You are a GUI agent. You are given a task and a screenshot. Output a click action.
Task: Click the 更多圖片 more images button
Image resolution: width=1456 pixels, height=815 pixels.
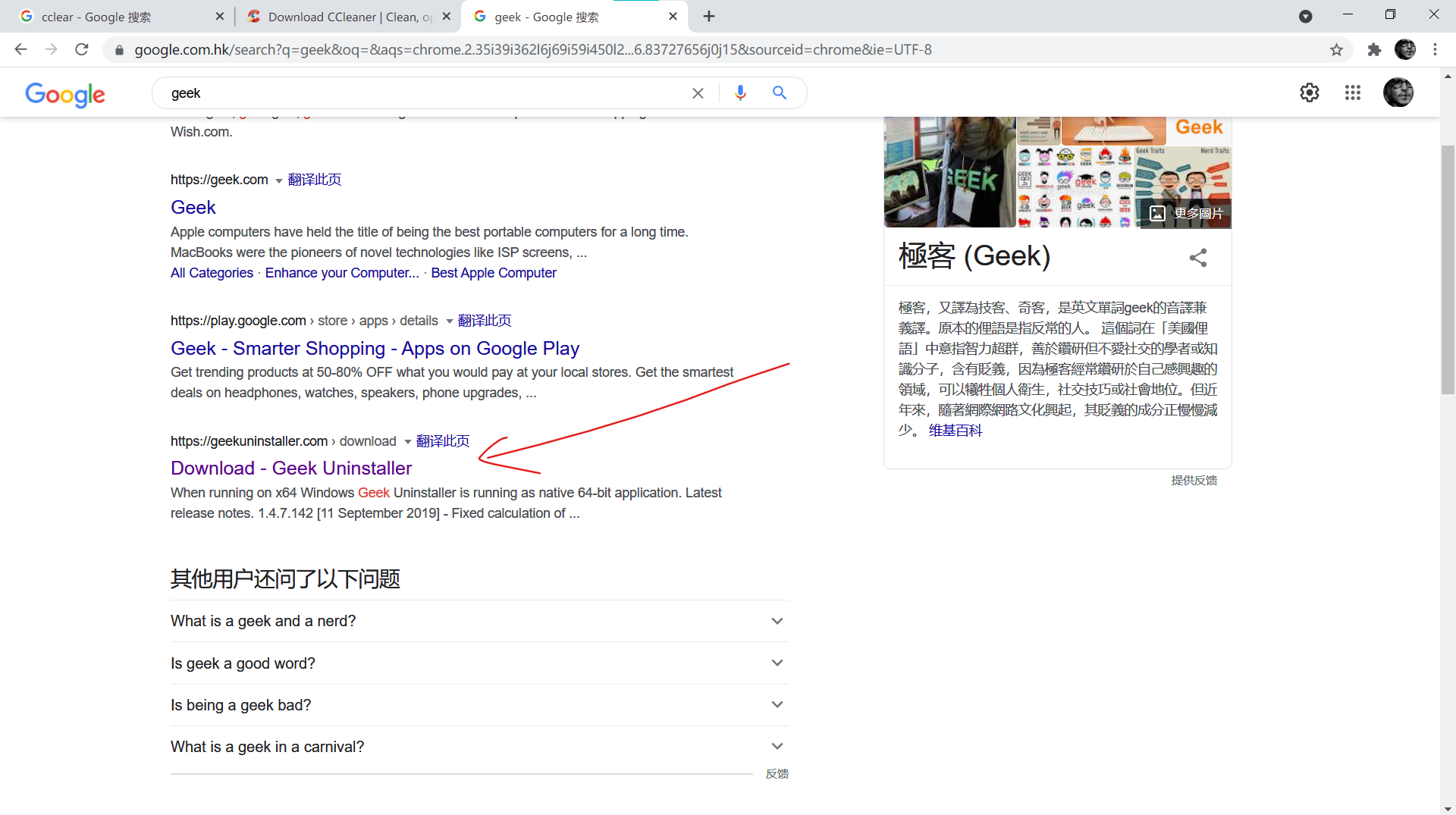(1186, 214)
